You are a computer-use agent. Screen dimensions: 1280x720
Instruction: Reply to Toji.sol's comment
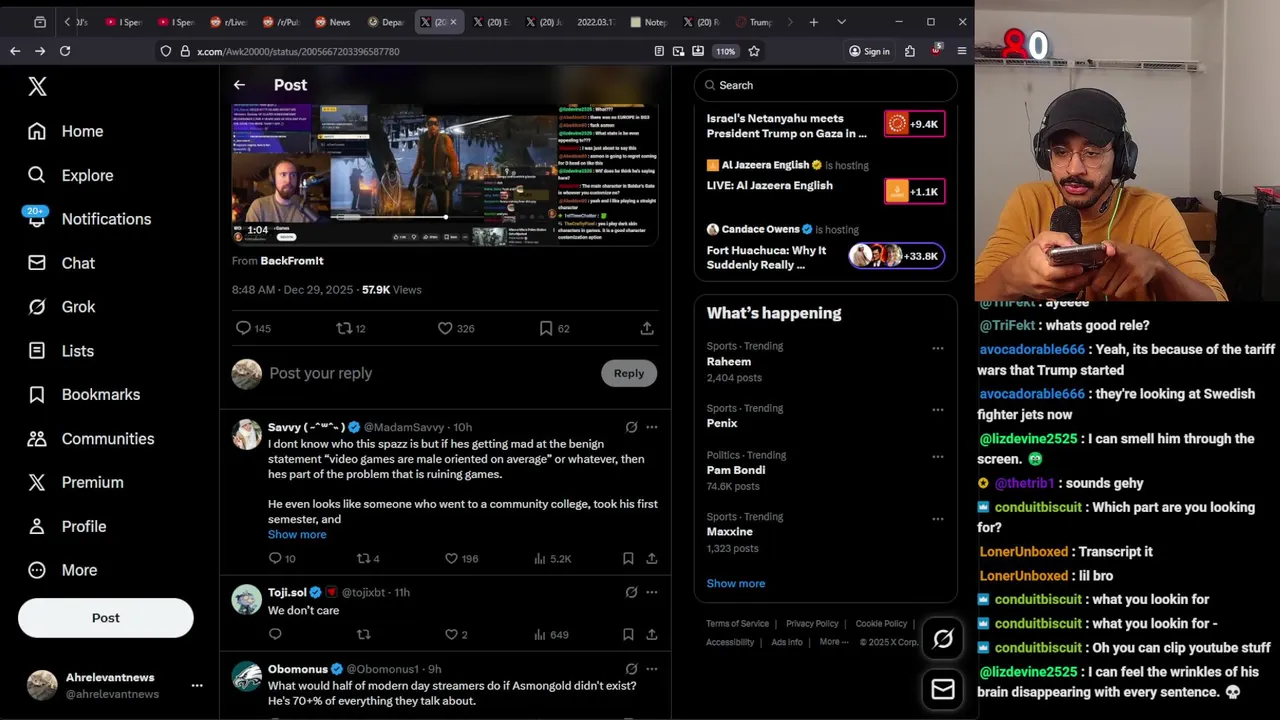pos(275,634)
